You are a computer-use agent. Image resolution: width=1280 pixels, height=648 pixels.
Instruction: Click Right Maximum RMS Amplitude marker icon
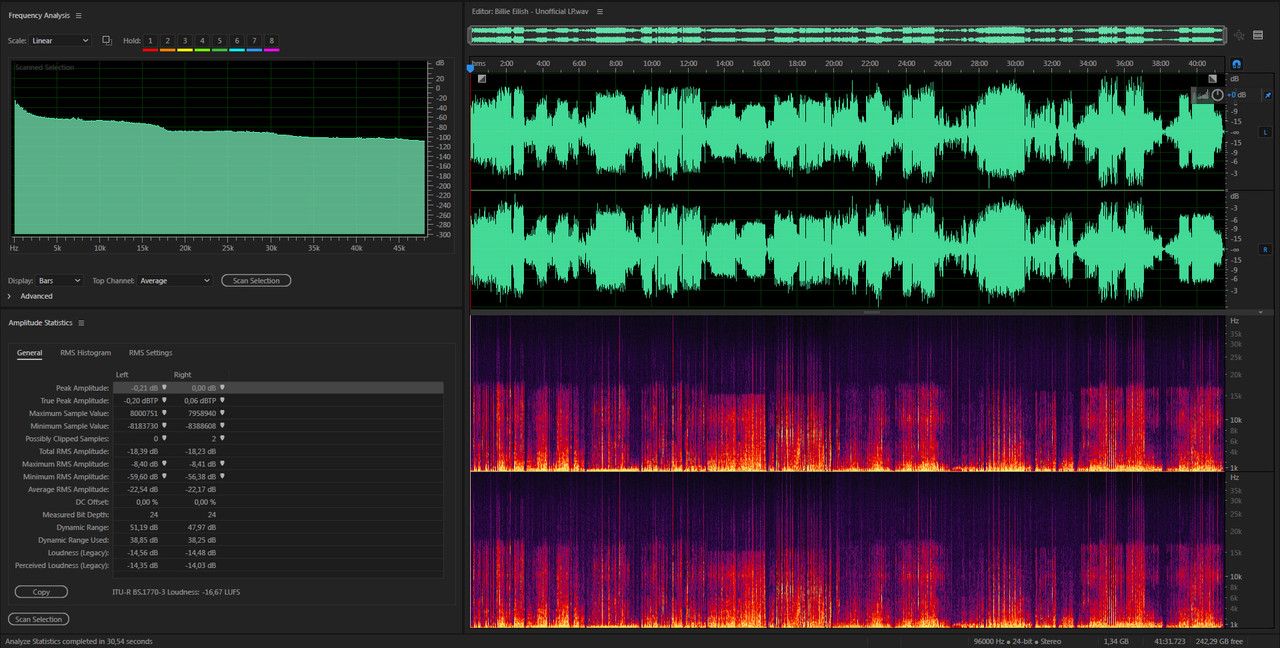pyautogui.click(x=223, y=464)
